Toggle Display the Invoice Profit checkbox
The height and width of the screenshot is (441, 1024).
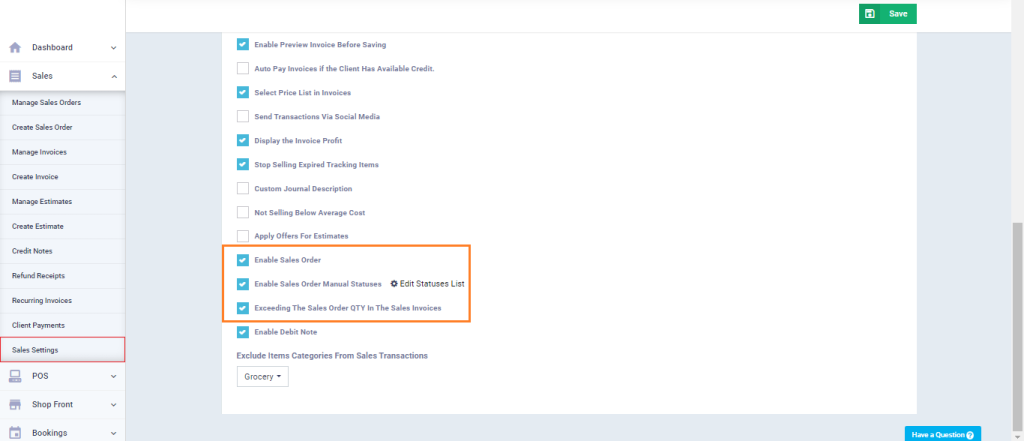pyautogui.click(x=243, y=140)
